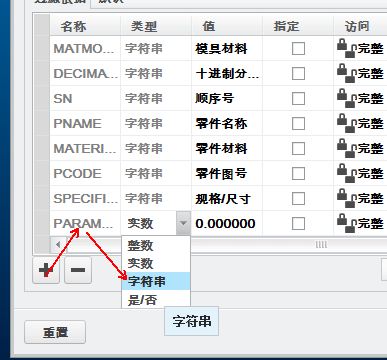This screenshot has height=360, width=387.
Task: Check 指定 box for PCODE row
Action: 298,174
